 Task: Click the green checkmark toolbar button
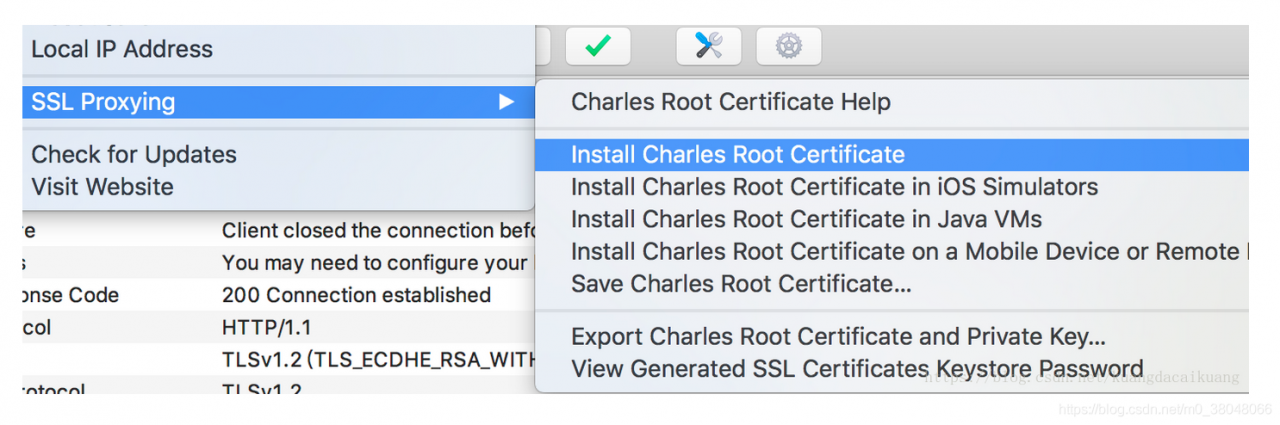coord(598,46)
